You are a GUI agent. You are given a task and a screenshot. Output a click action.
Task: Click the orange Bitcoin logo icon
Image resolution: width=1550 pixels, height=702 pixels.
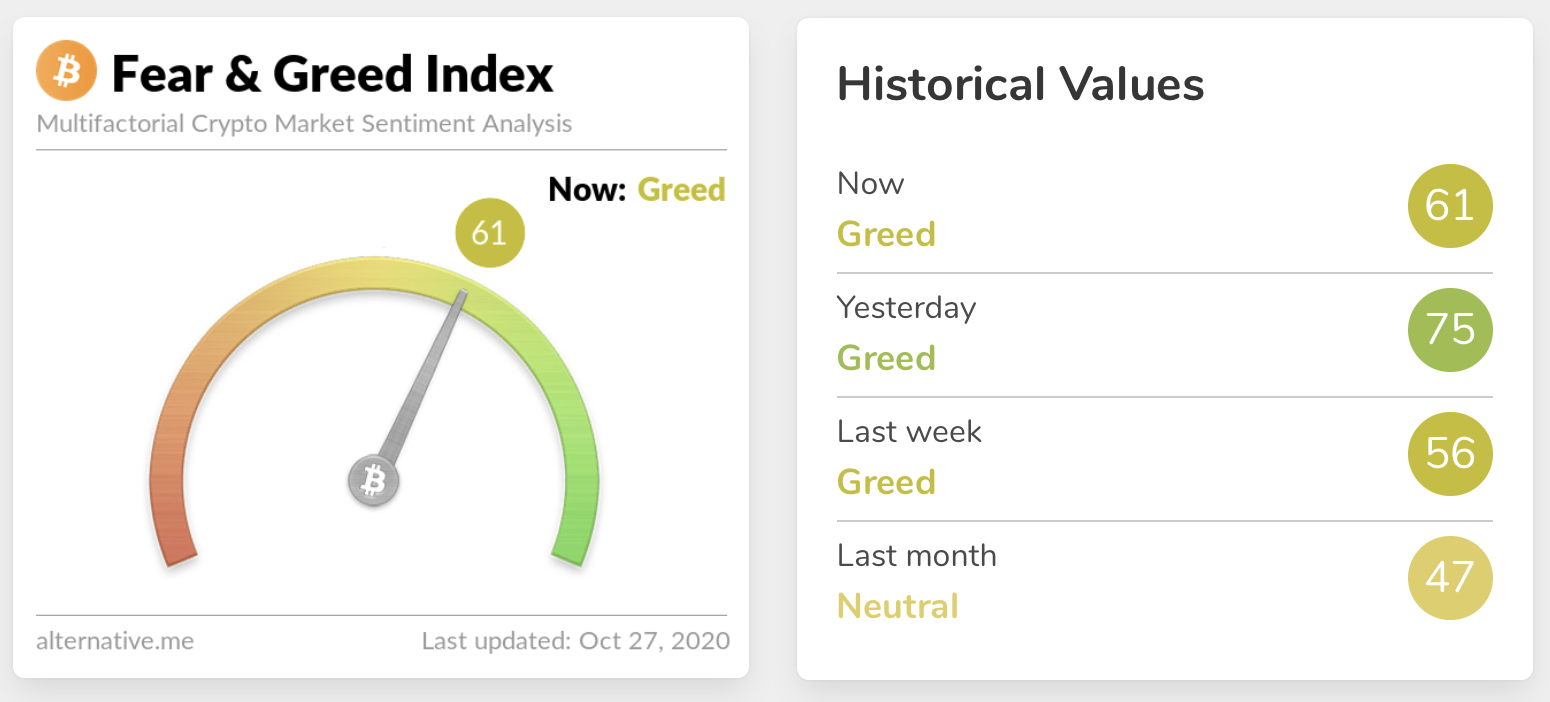click(x=66, y=72)
